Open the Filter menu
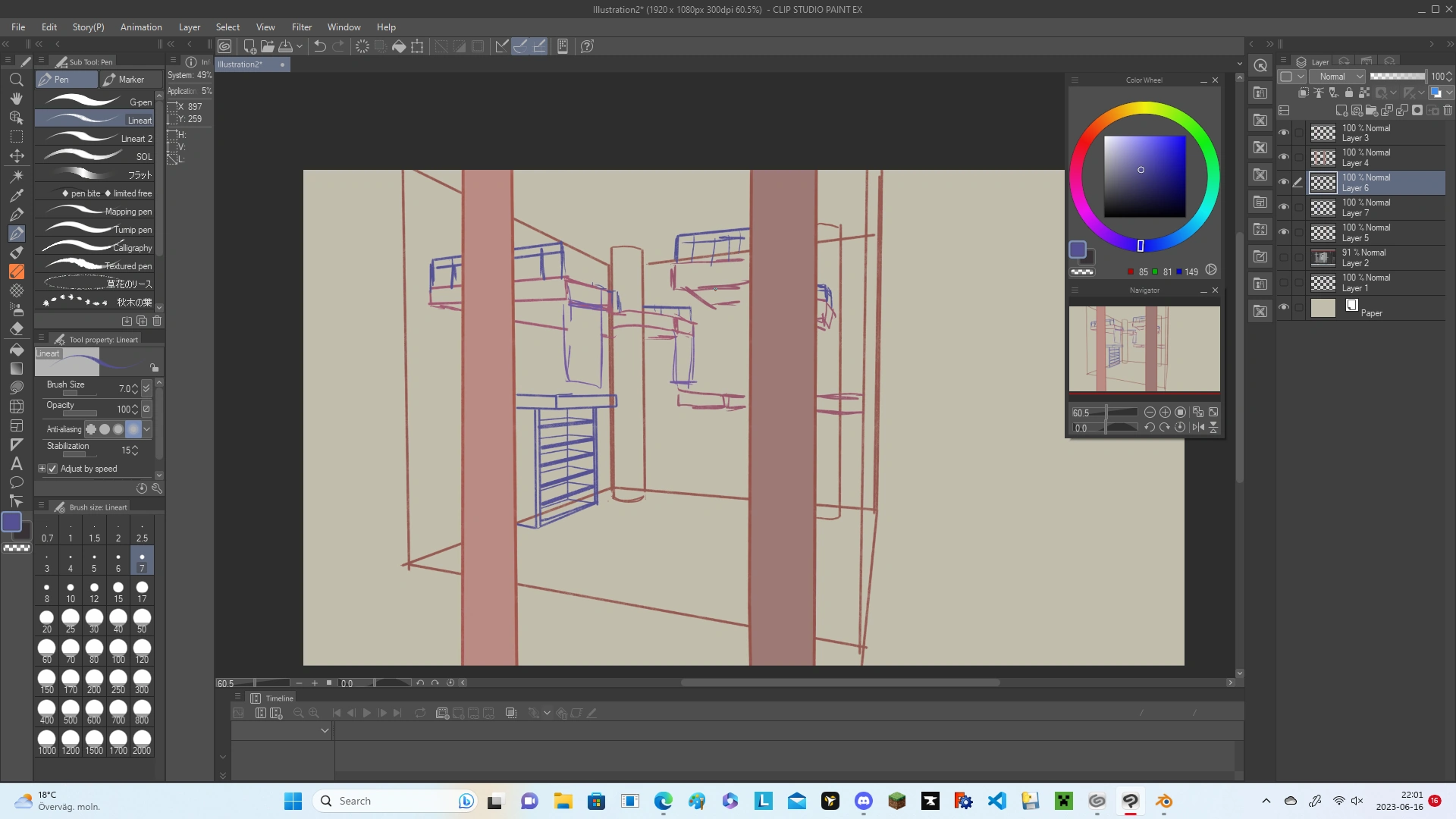 point(301,27)
